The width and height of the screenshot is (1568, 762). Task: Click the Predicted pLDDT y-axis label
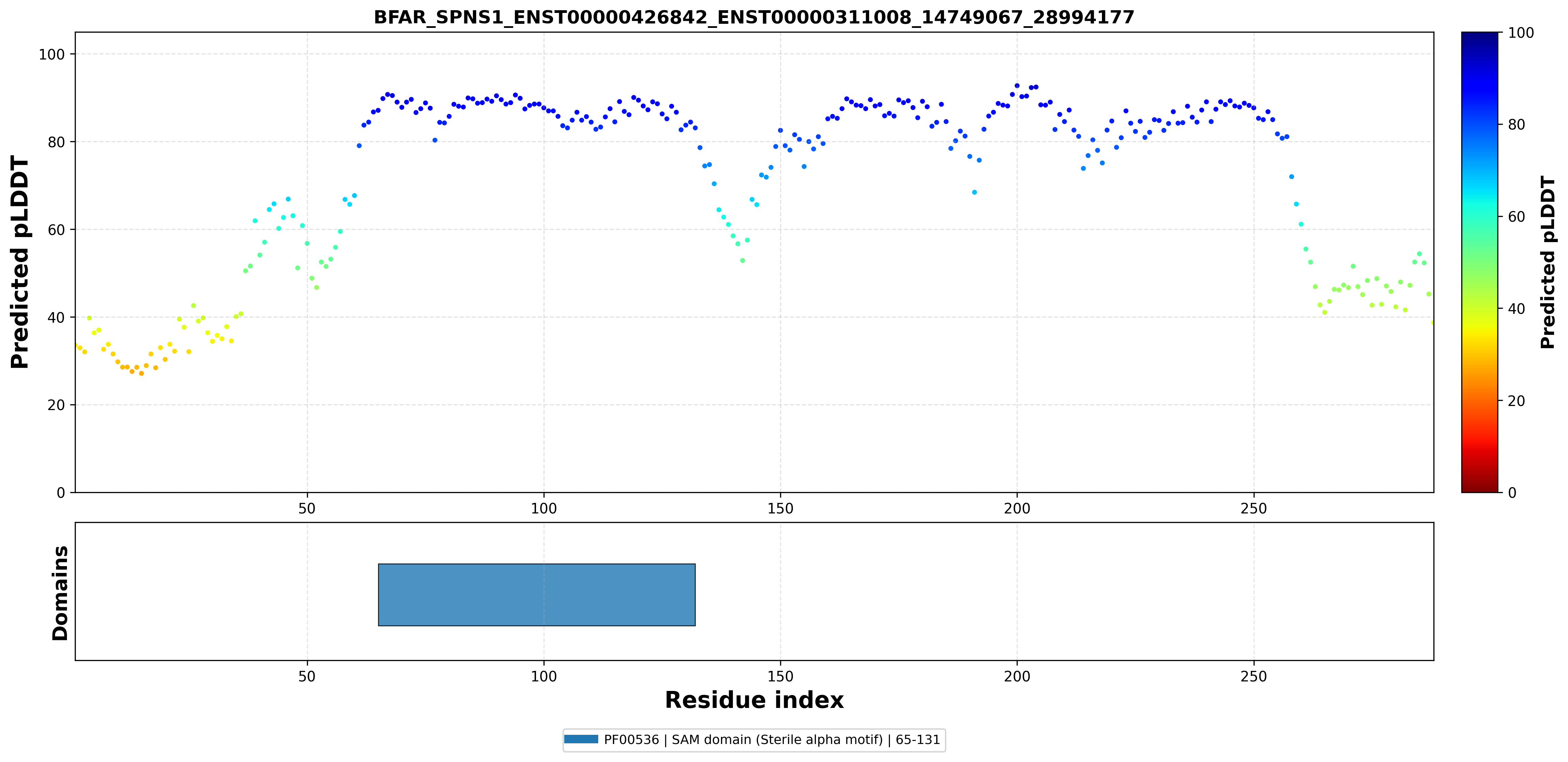coord(19,262)
